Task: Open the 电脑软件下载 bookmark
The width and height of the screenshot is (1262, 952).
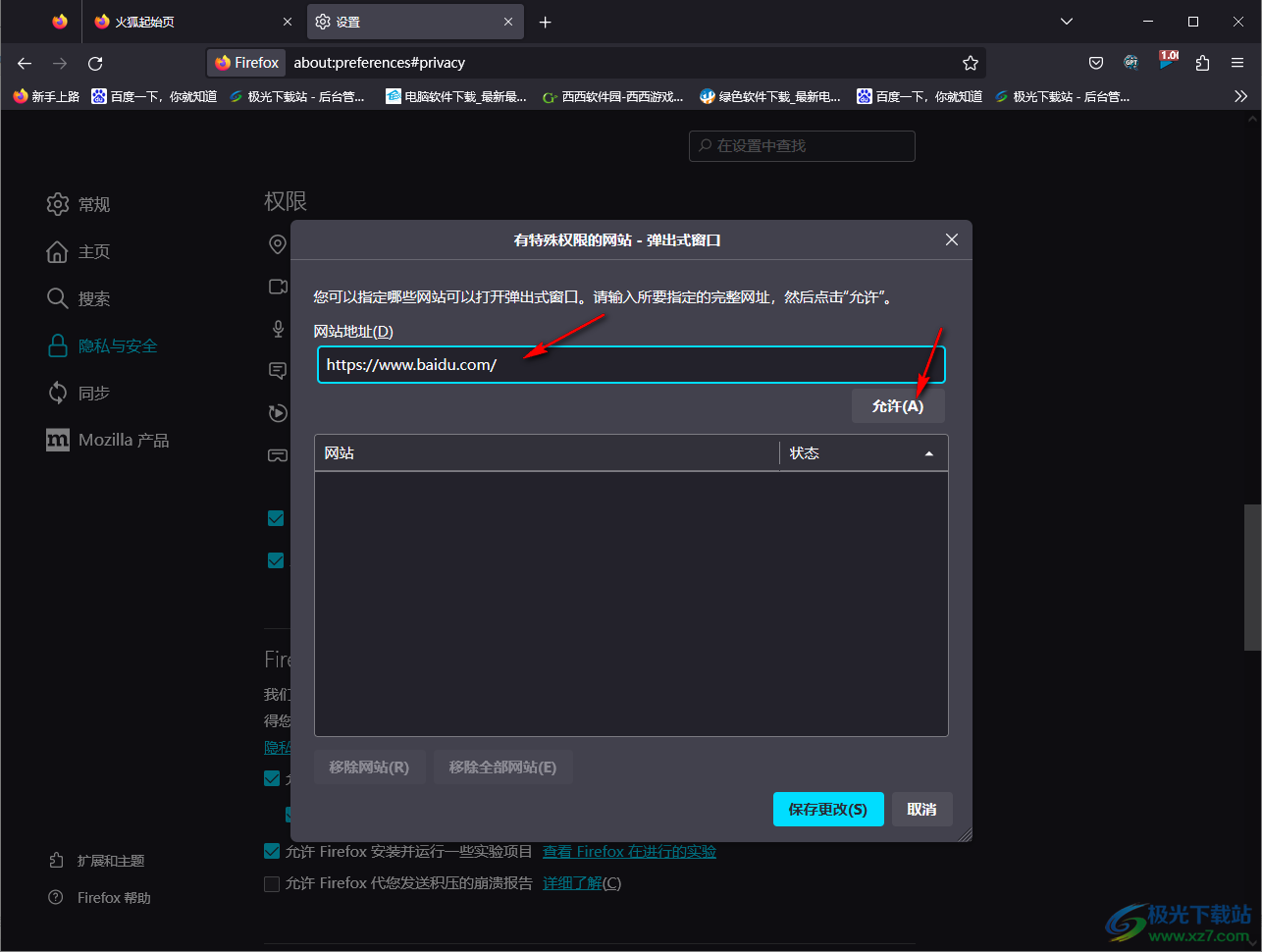Action: pos(456,96)
